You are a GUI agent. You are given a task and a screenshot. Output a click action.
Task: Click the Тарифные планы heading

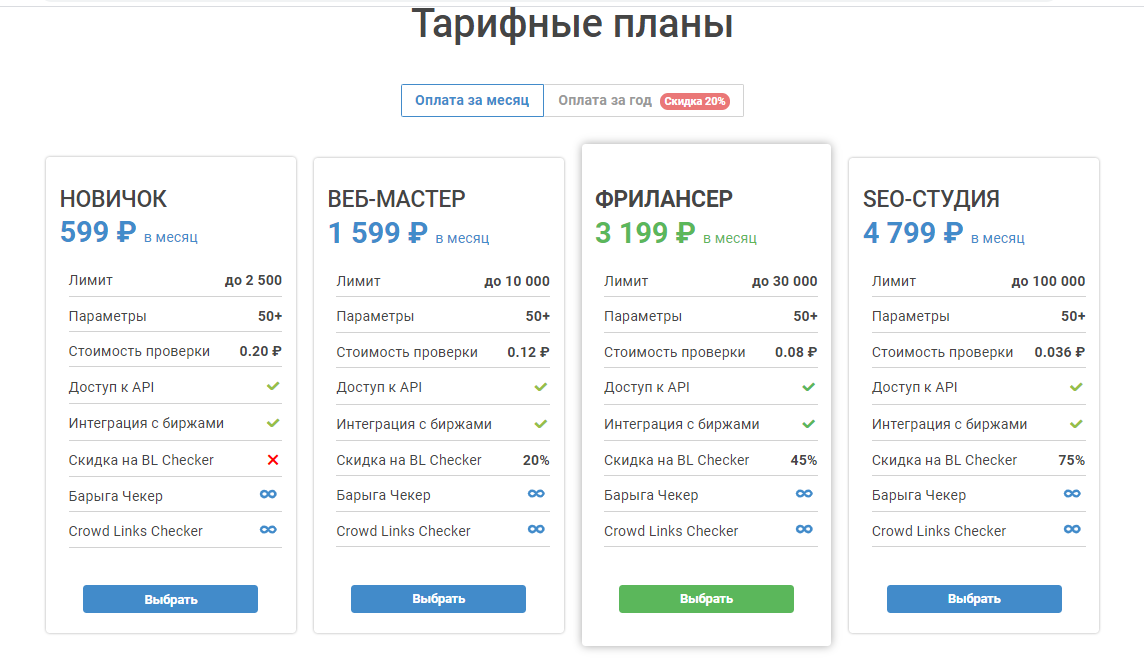coord(573,25)
